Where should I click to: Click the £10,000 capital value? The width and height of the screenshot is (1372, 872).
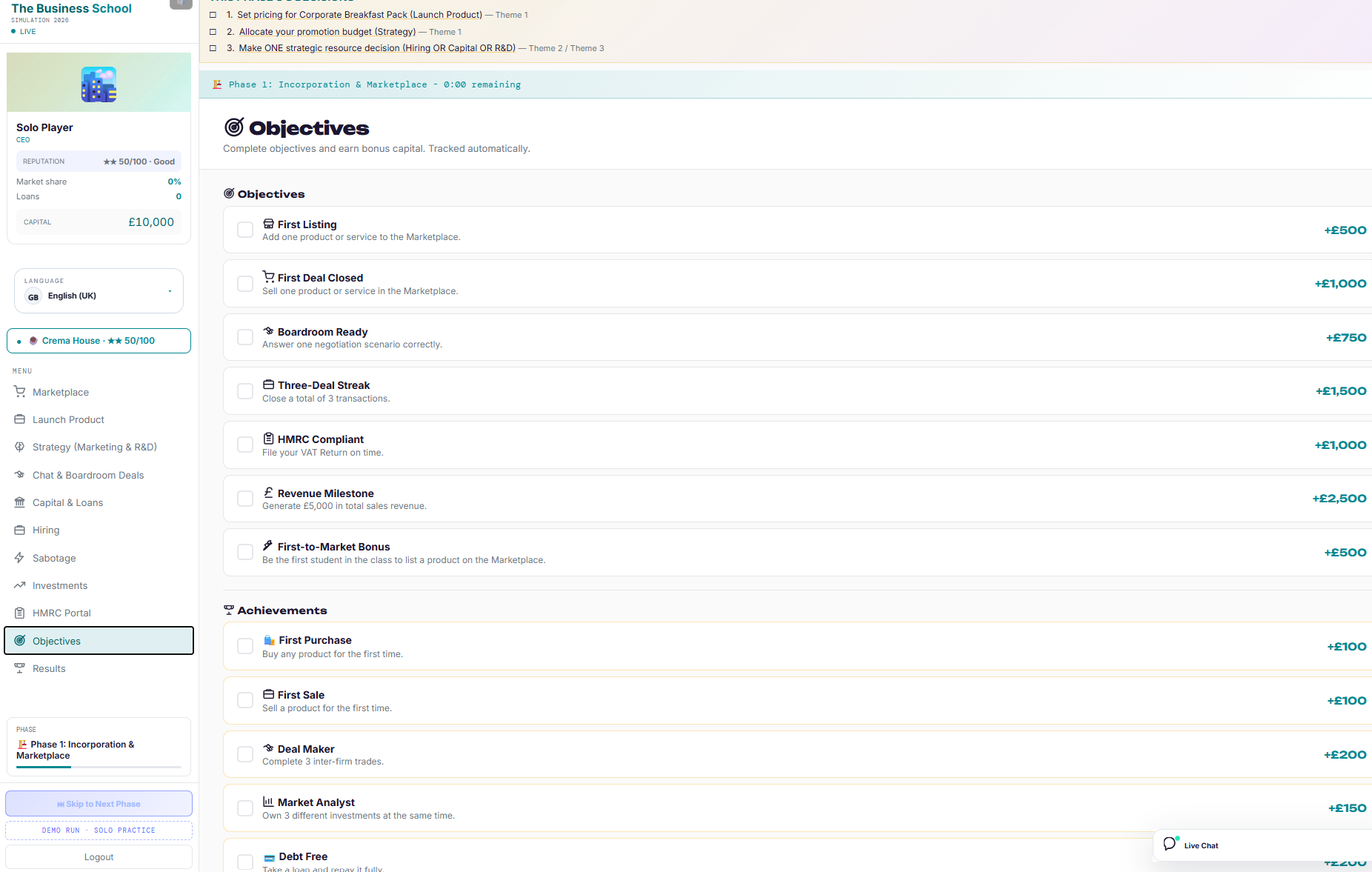coord(151,222)
